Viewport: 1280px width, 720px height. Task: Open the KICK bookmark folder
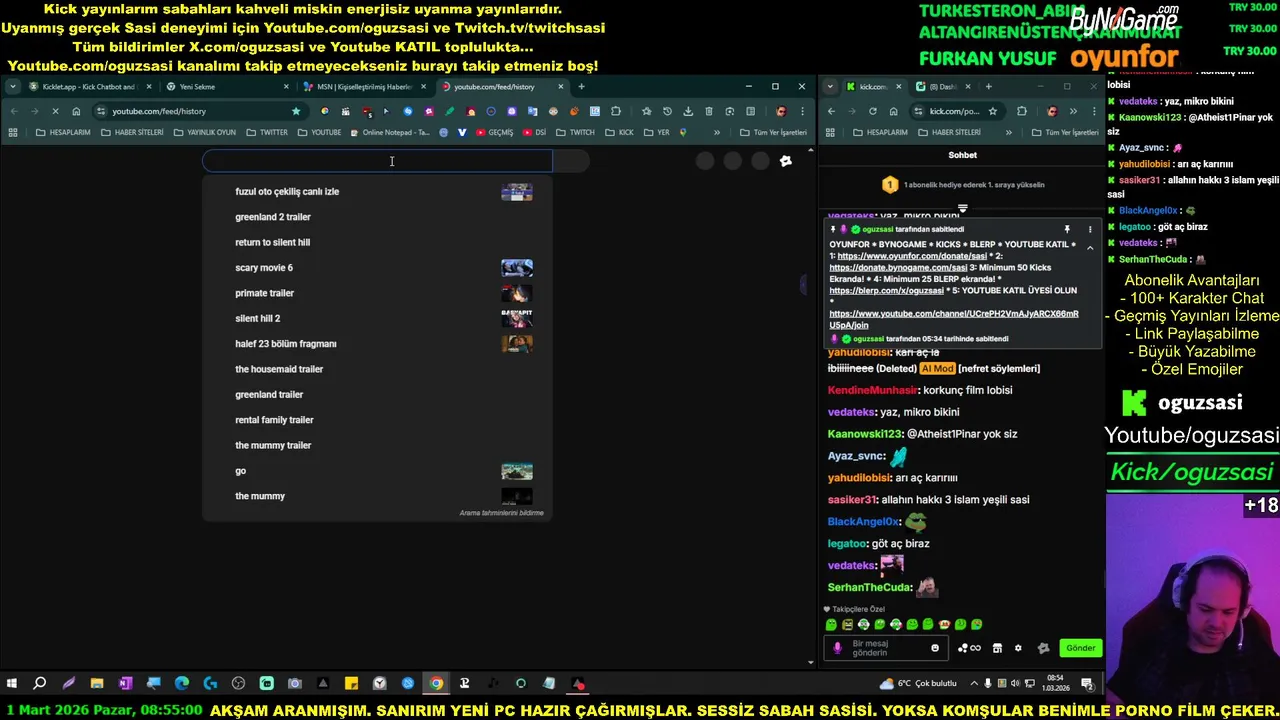(x=620, y=132)
